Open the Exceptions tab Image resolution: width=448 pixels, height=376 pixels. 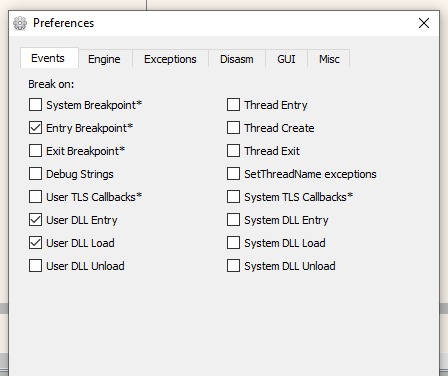(170, 59)
